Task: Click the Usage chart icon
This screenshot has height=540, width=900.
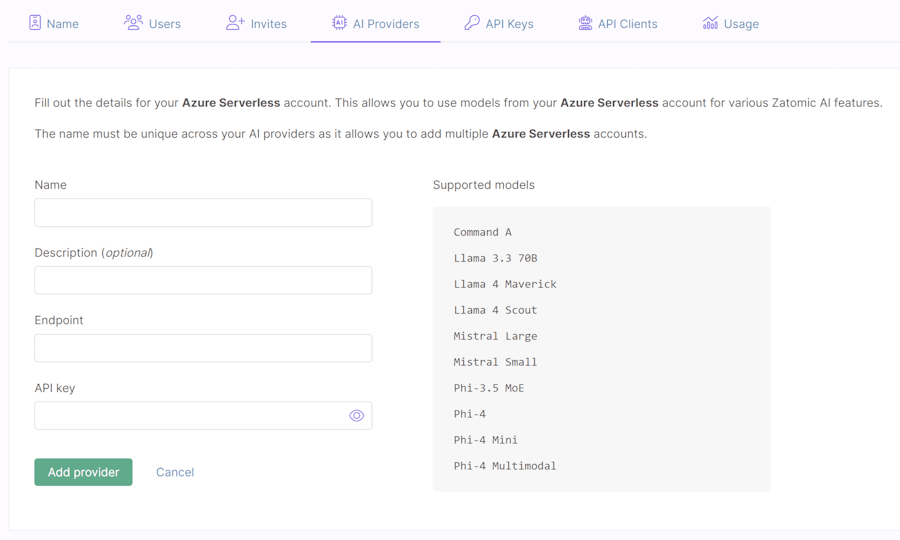Action: click(710, 23)
